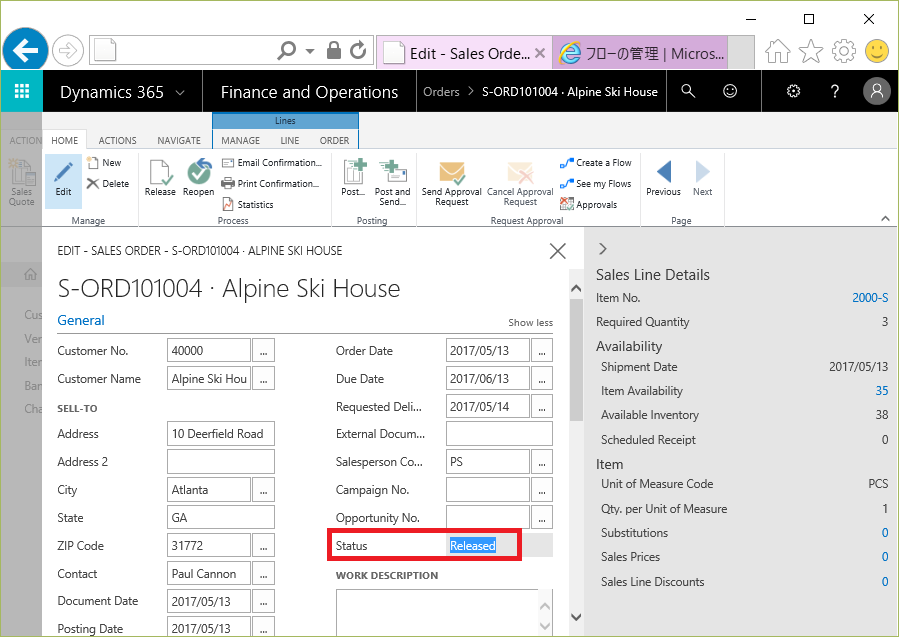Collapse the ribbon with the chevron
899x637 pixels.
[x=885, y=218]
